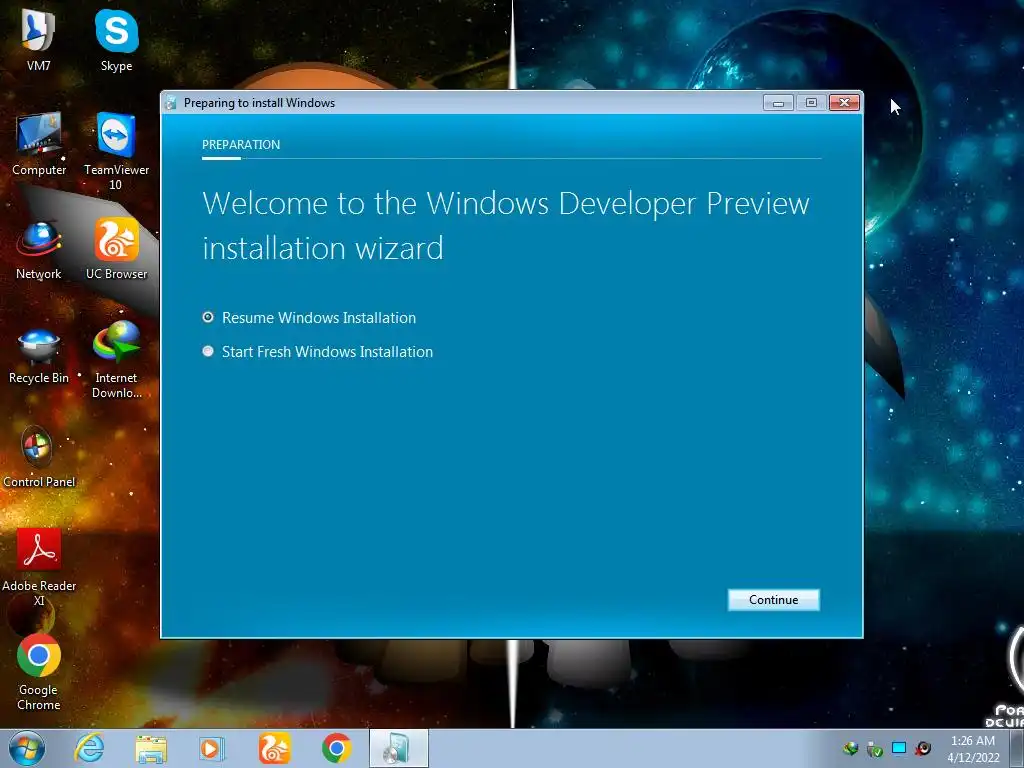Click the Windows setup taskbar button
1024x768 pixels.
398,748
